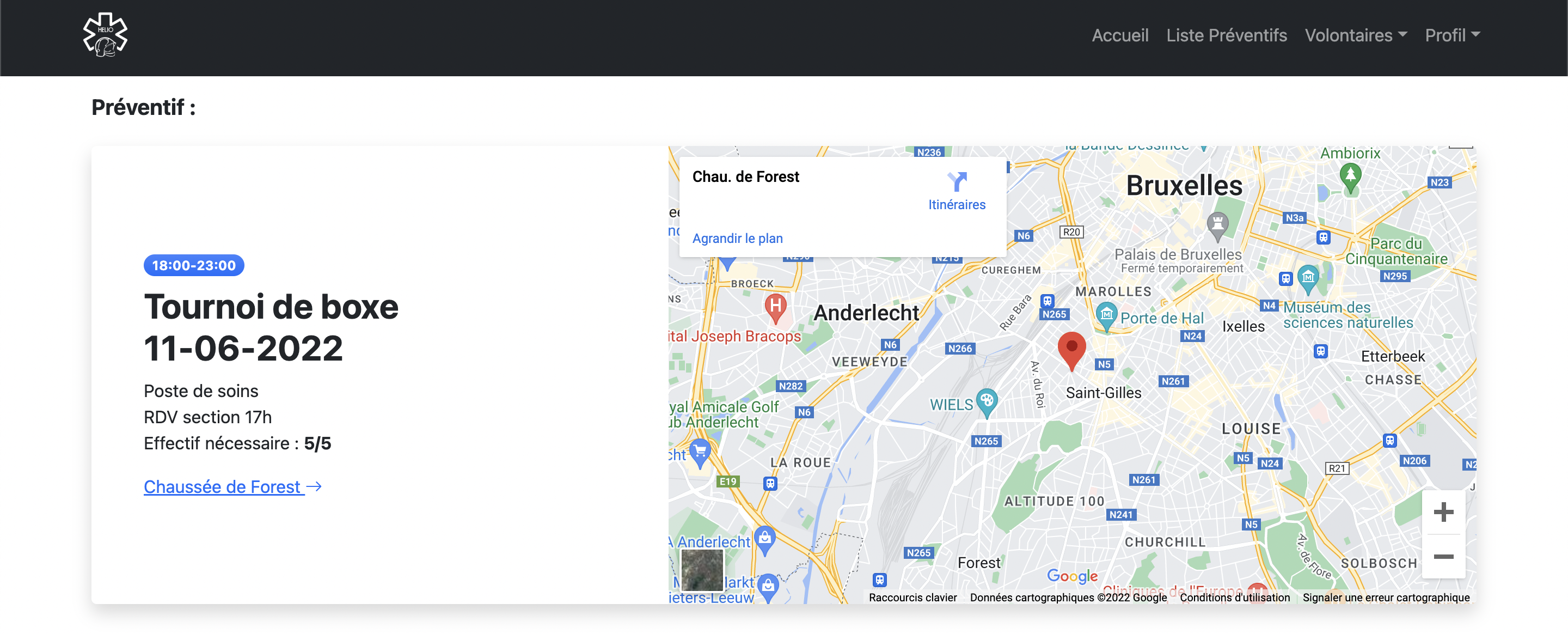The width and height of the screenshot is (1568, 634).
Task: Open the Profil dropdown menu
Action: (1451, 35)
